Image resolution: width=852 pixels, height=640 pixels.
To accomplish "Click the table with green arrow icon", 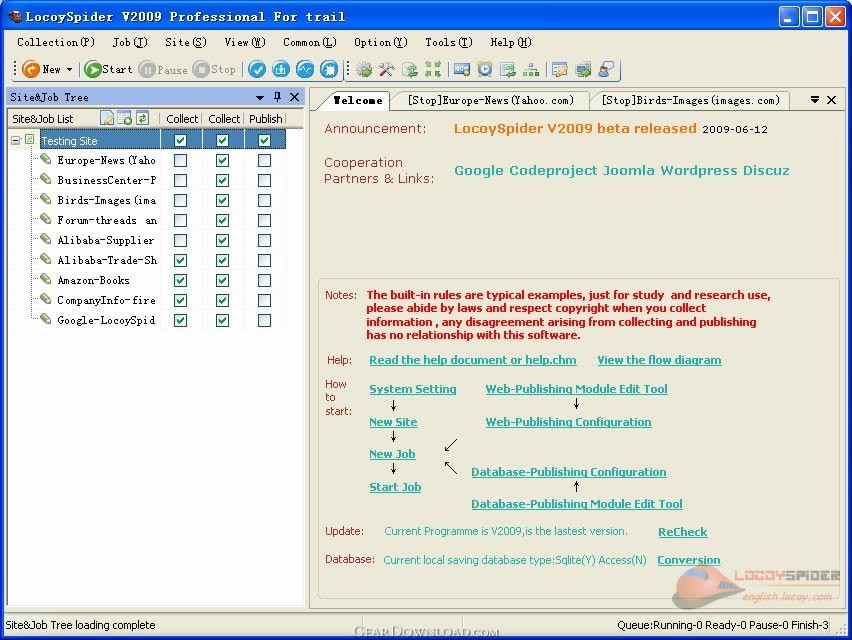I will (x=508, y=70).
